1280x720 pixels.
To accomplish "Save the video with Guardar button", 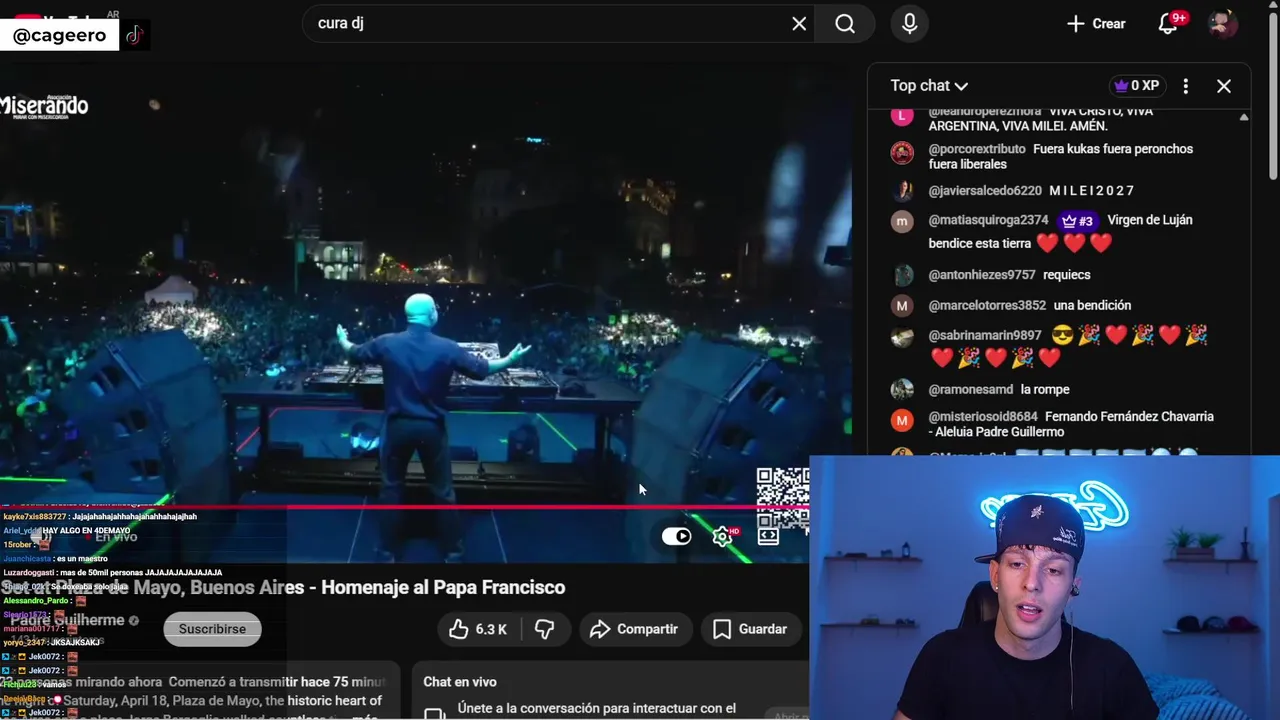I will (750, 629).
